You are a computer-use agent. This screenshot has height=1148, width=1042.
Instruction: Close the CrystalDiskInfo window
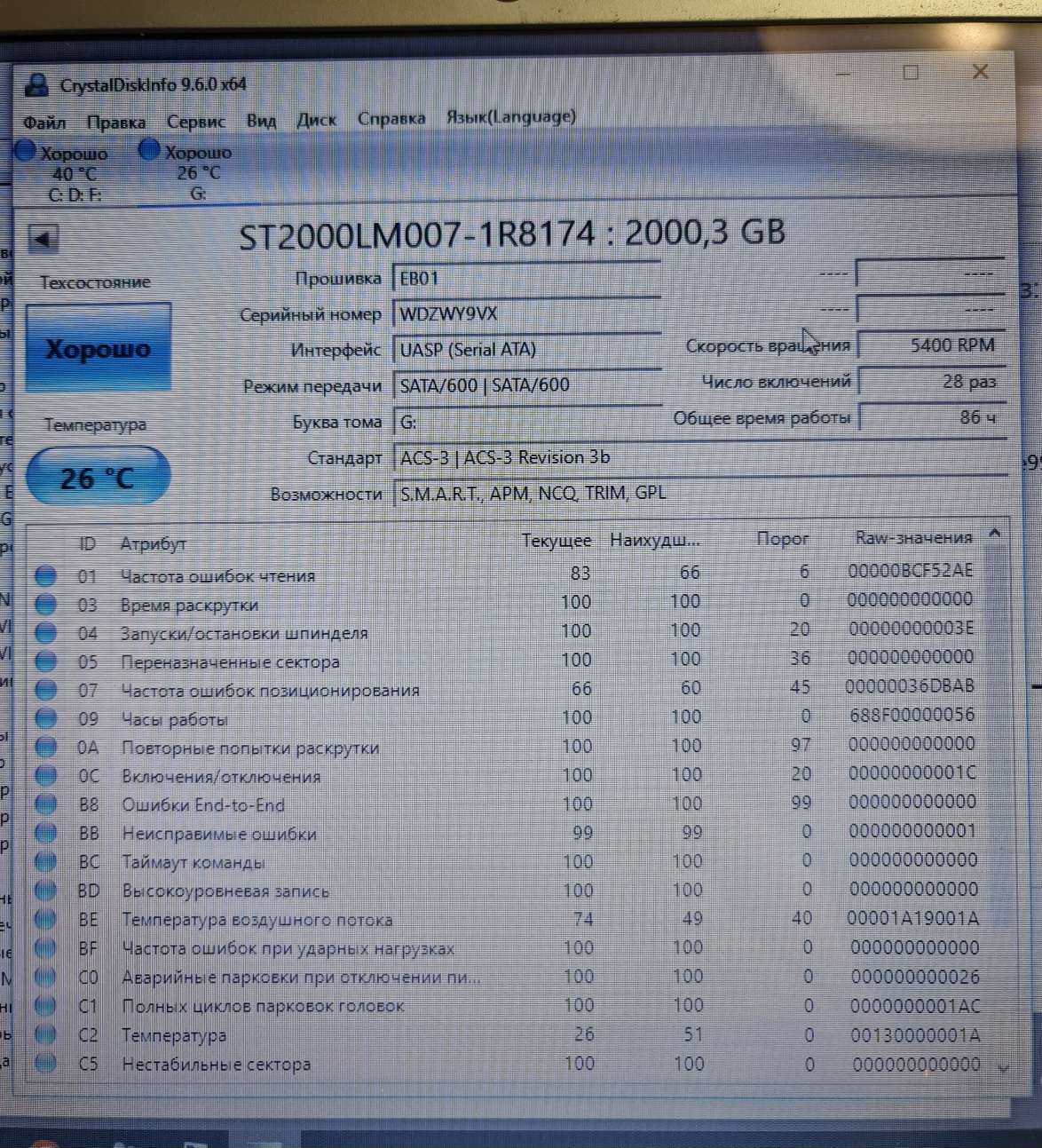point(980,71)
